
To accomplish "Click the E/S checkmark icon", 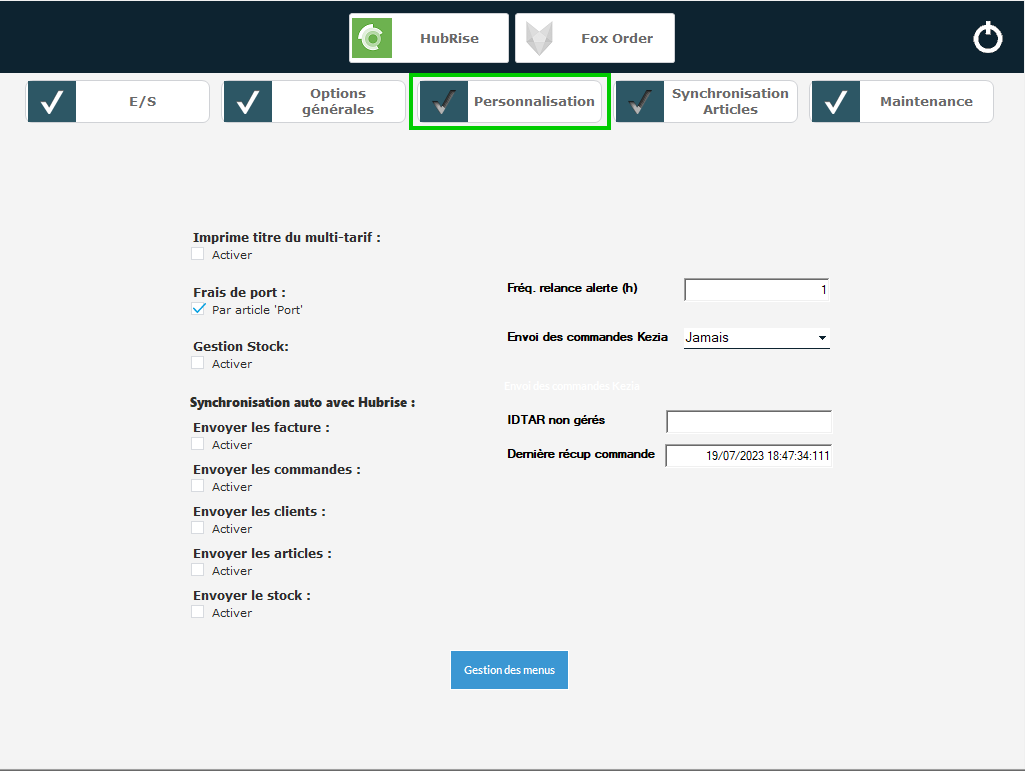I will click(x=52, y=102).
